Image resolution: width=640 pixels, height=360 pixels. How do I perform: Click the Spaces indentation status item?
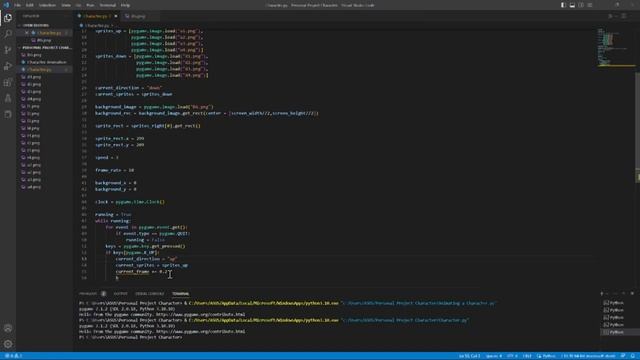493,356
